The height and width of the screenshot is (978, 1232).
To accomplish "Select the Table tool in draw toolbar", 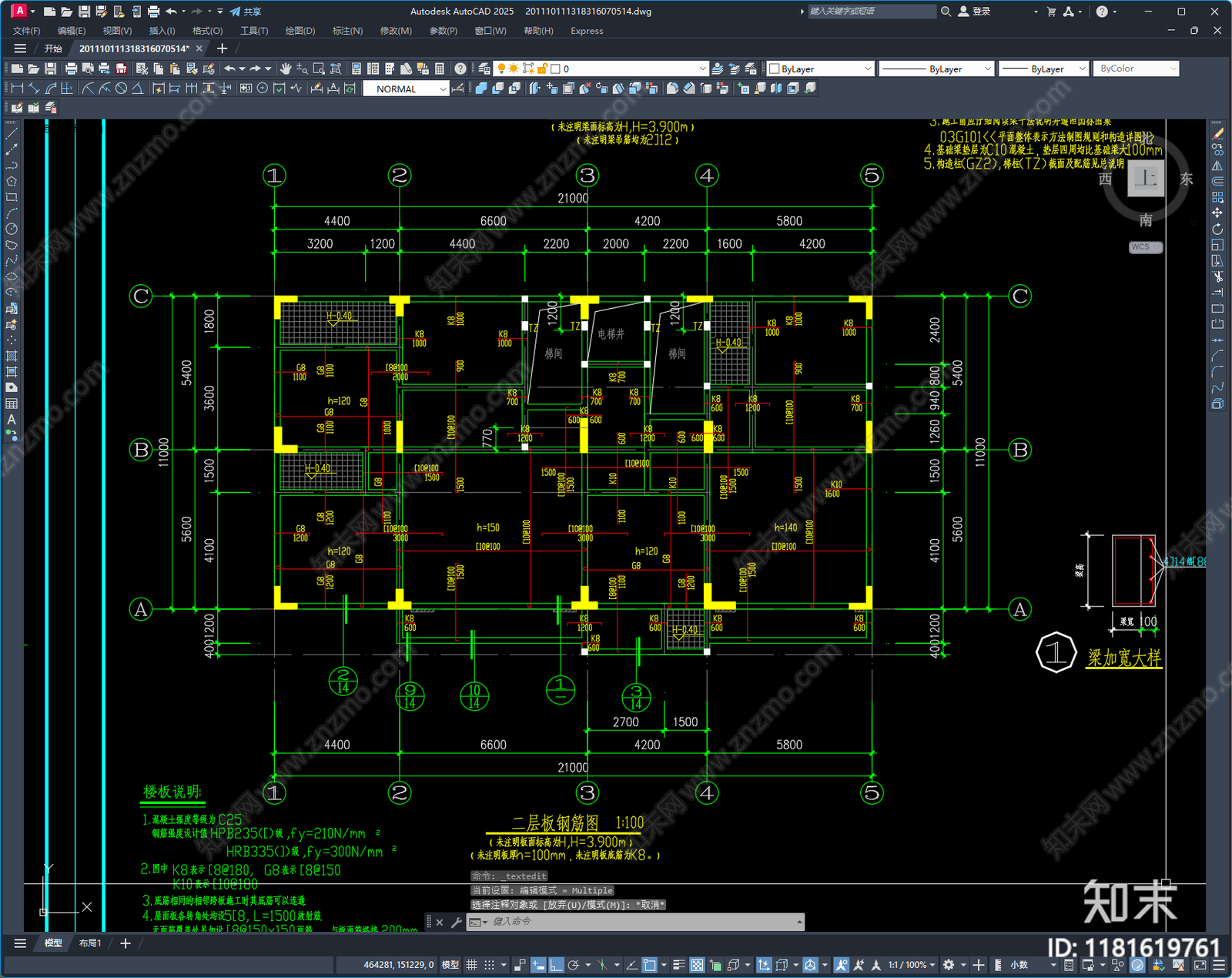I will pyautogui.click(x=12, y=404).
